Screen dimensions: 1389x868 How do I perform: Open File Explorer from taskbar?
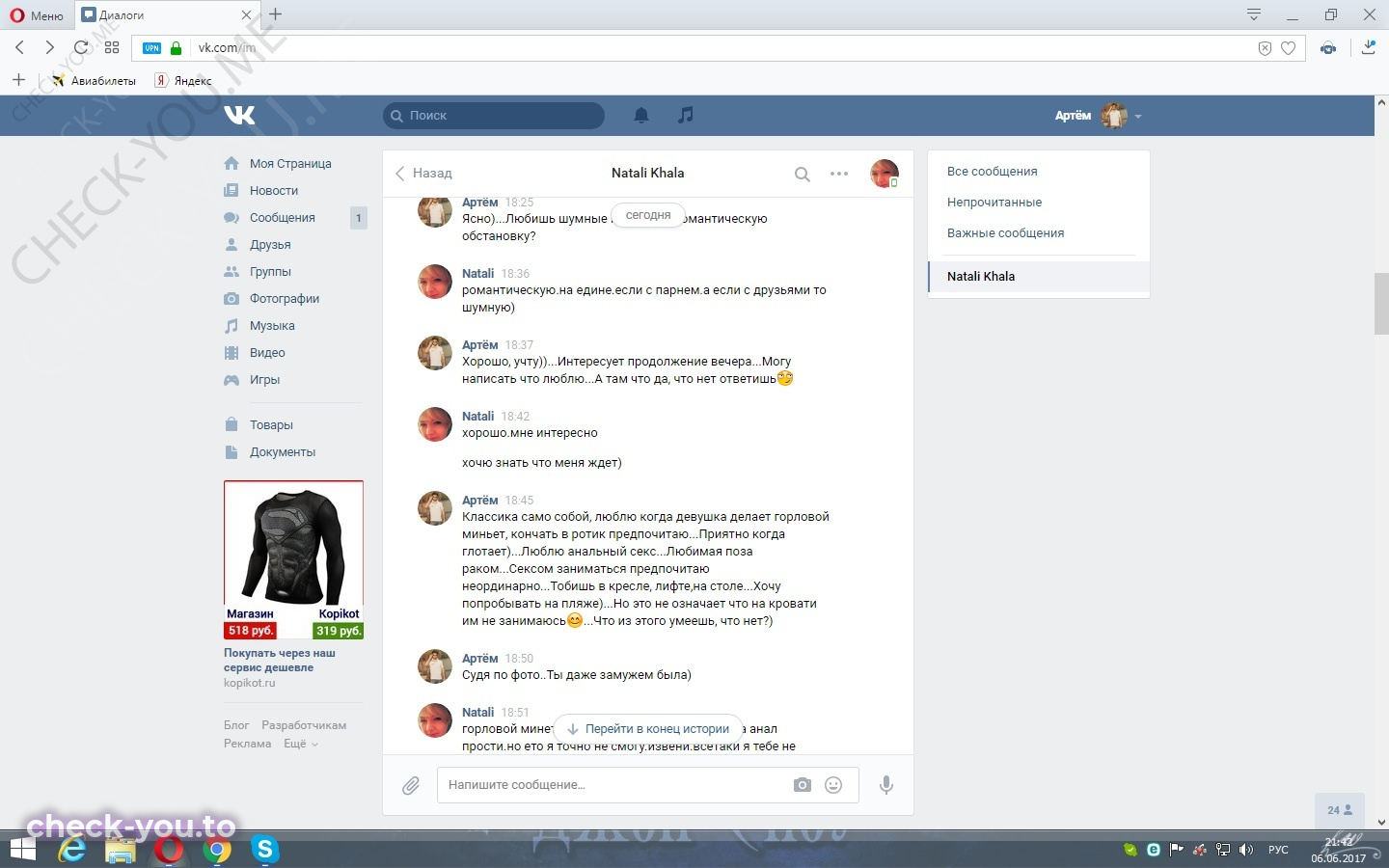(121, 850)
